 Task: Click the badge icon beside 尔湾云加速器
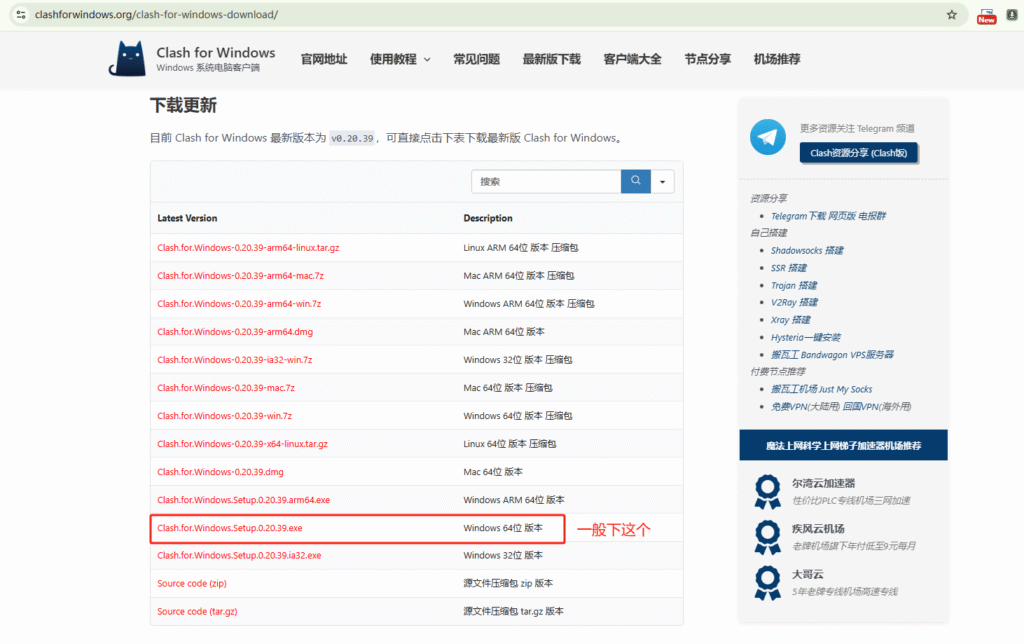click(x=767, y=490)
